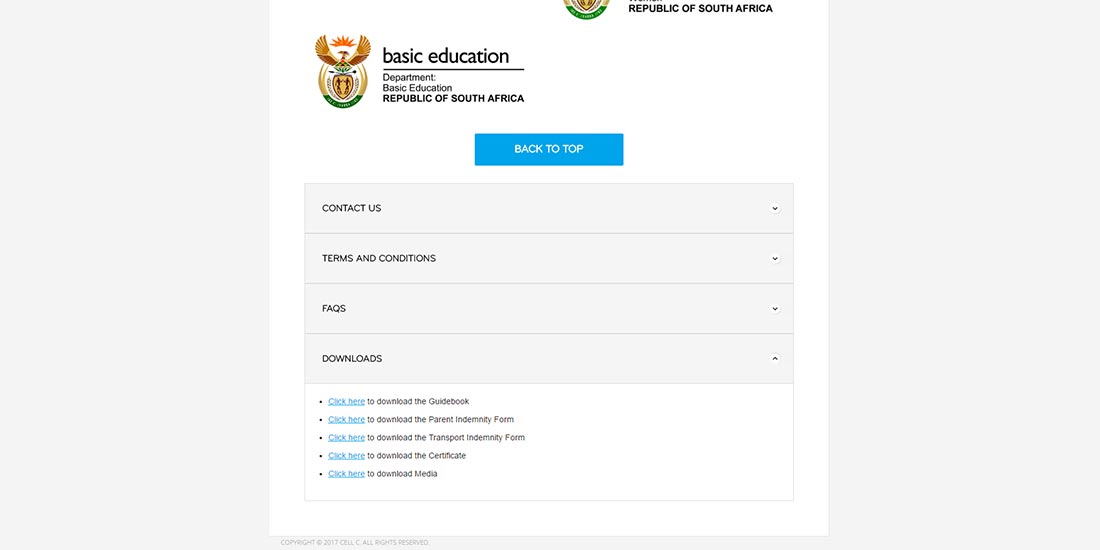The image size is (1100, 550).
Task: Follow the link to download the Certificate
Action: coord(346,456)
